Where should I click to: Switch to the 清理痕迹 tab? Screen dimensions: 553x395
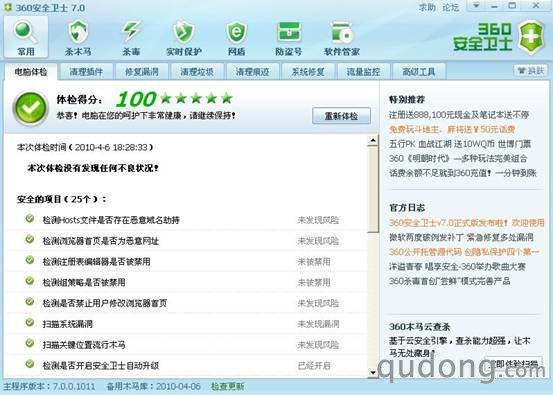click(253, 72)
